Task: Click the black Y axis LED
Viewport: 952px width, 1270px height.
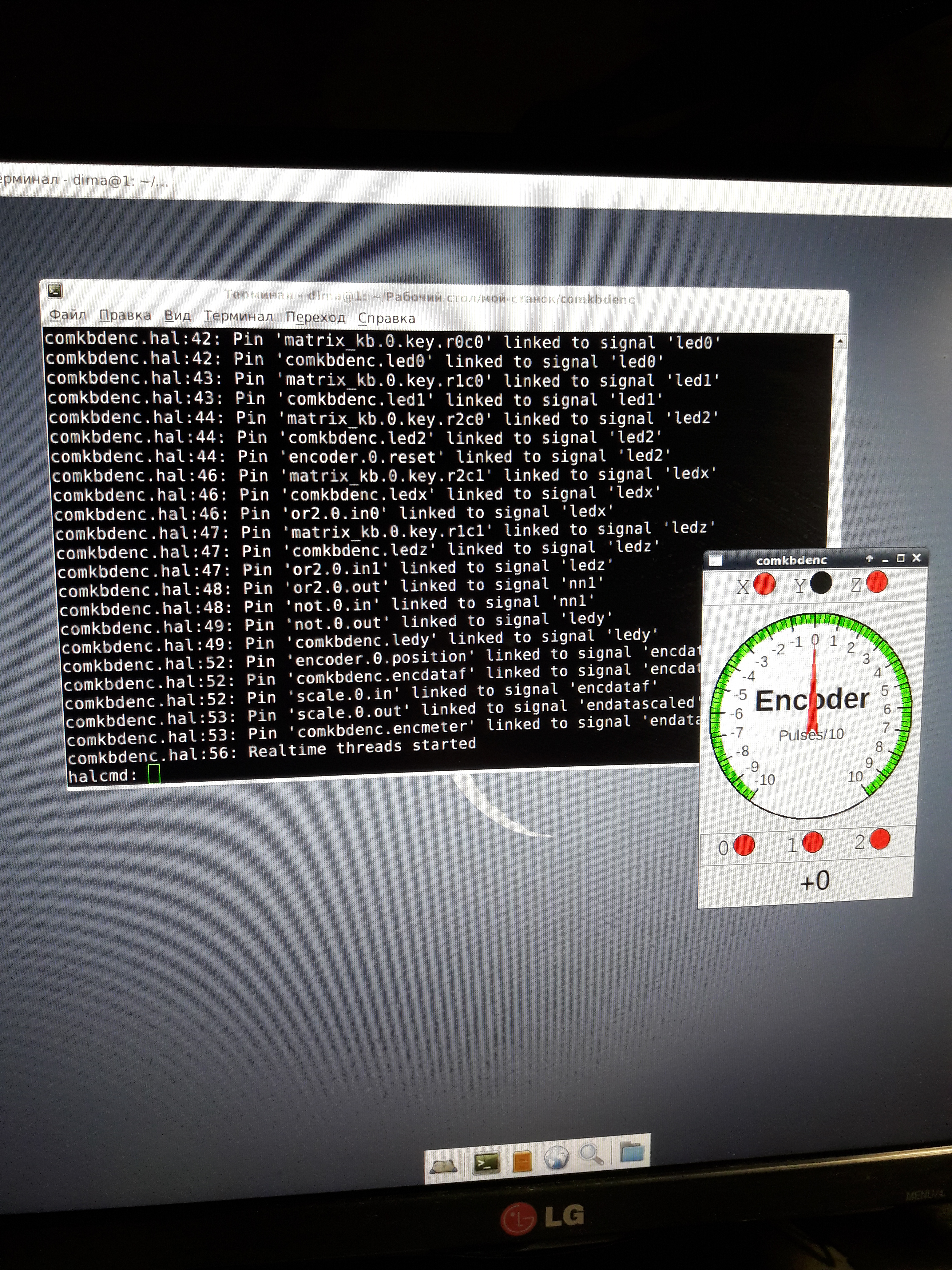Action: 821,583
